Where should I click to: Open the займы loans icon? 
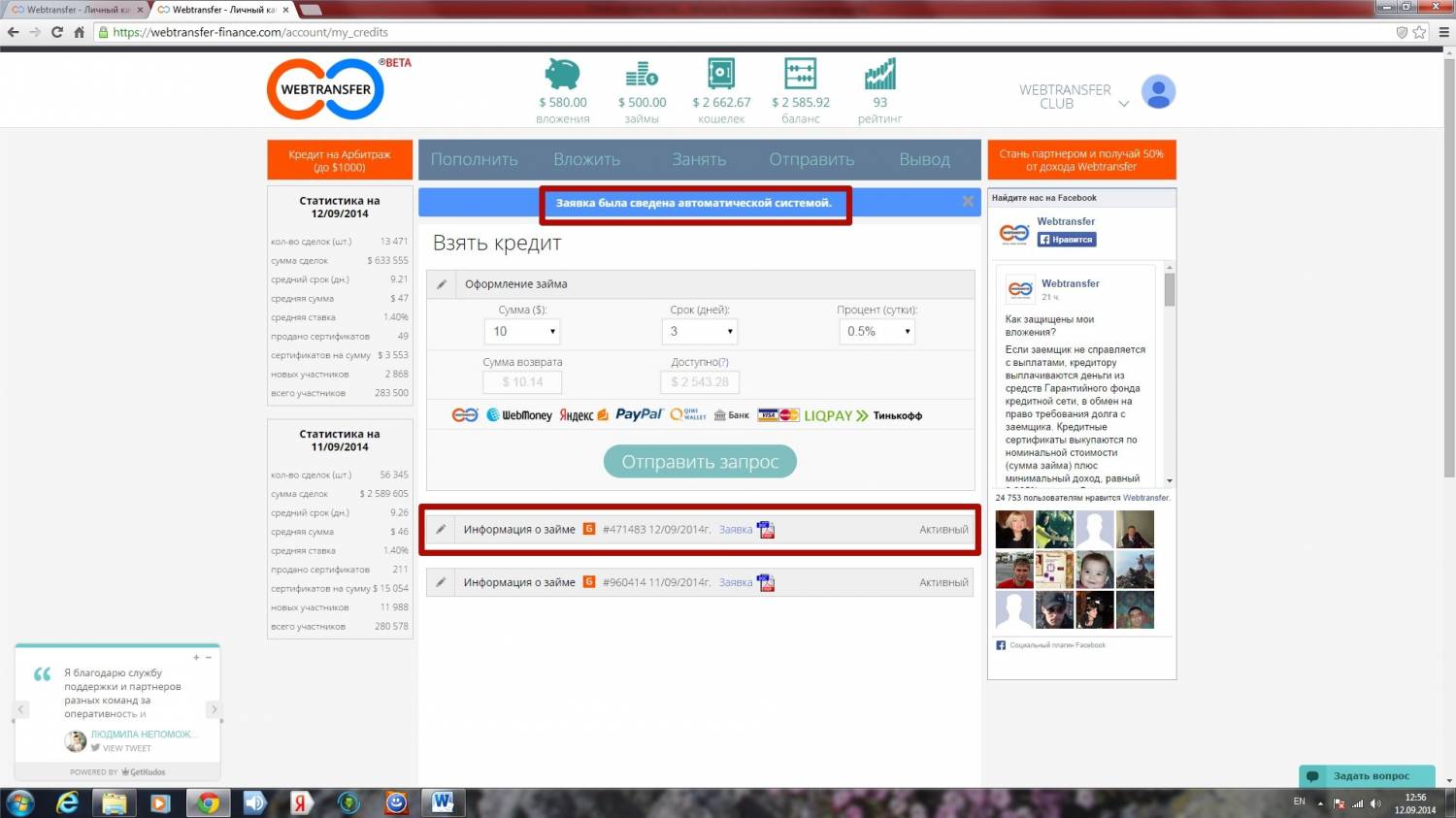click(642, 75)
